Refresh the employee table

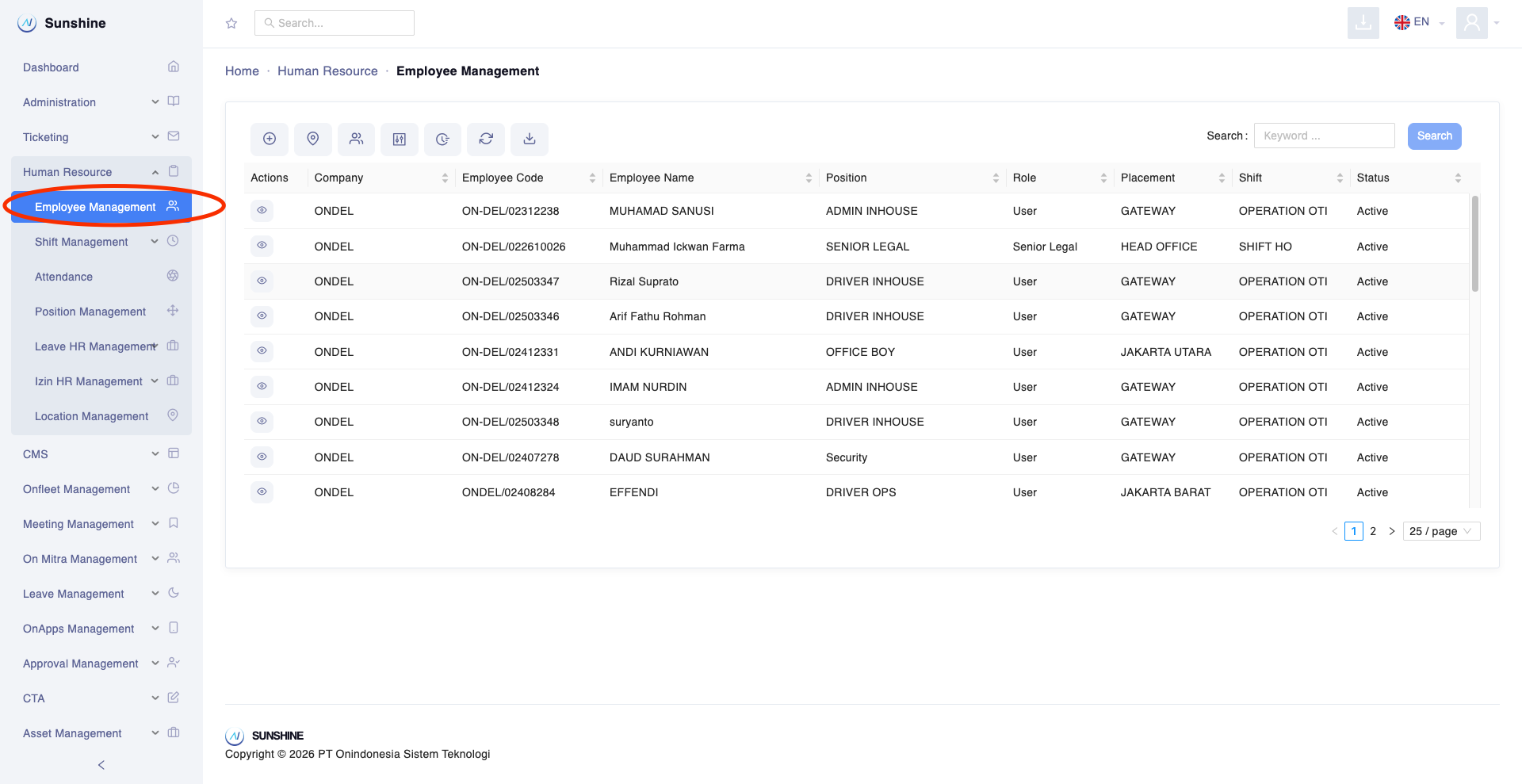[x=486, y=139]
